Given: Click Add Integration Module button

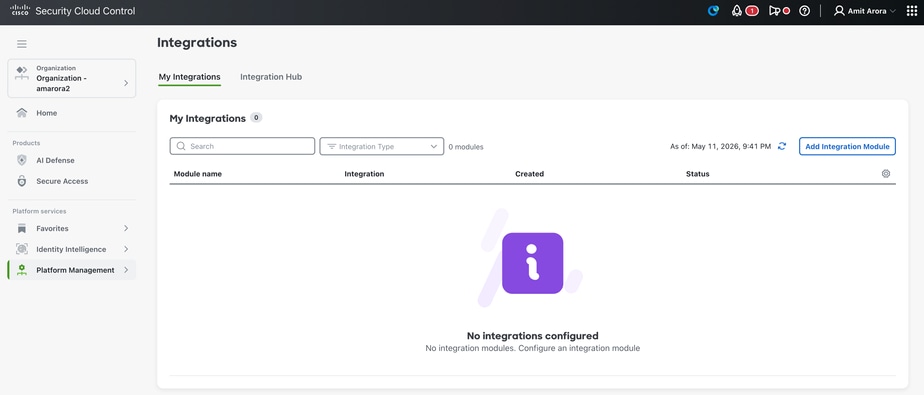Looking at the screenshot, I should click(x=847, y=146).
